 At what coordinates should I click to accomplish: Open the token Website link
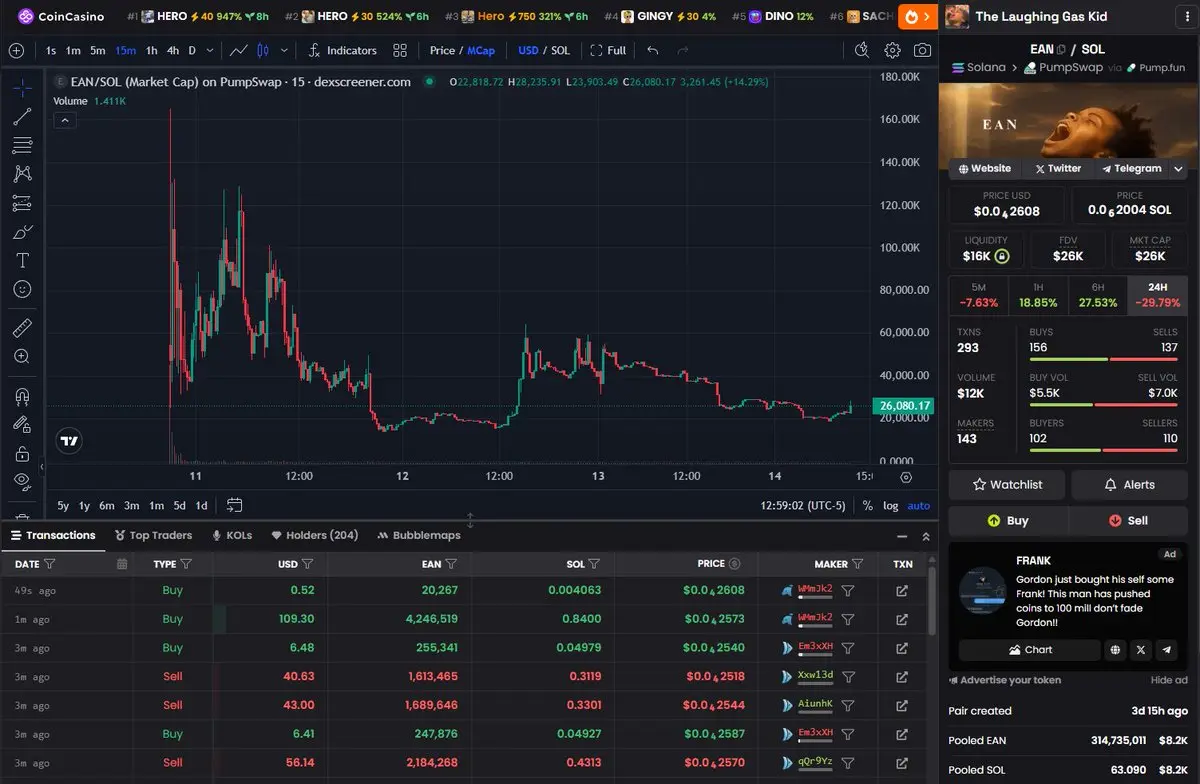984,168
